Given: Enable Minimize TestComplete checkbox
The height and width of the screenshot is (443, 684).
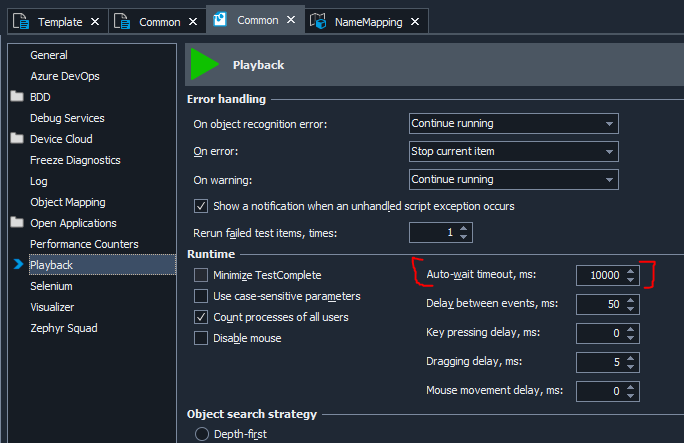Looking at the screenshot, I should [x=201, y=275].
